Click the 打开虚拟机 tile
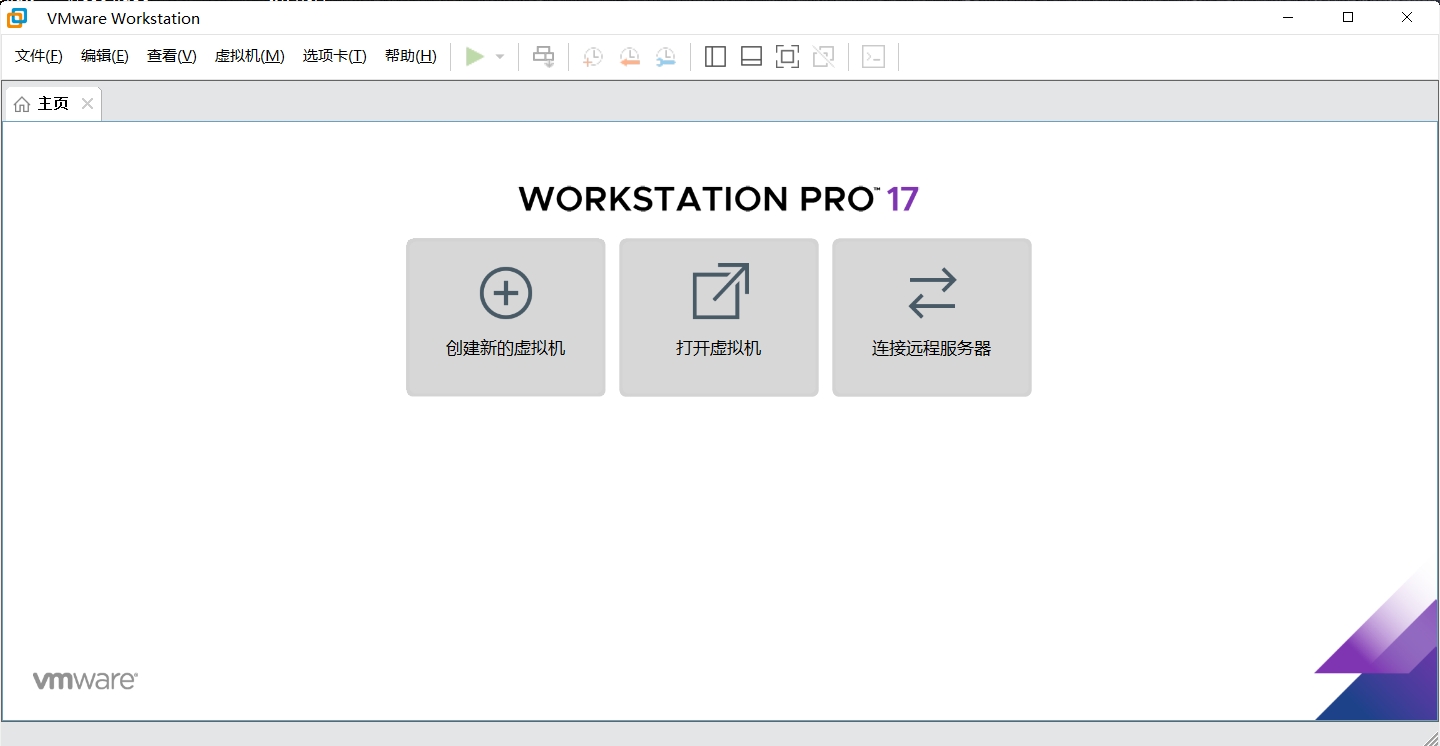Screen dimensions: 1440x746 click(x=719, y=317)
